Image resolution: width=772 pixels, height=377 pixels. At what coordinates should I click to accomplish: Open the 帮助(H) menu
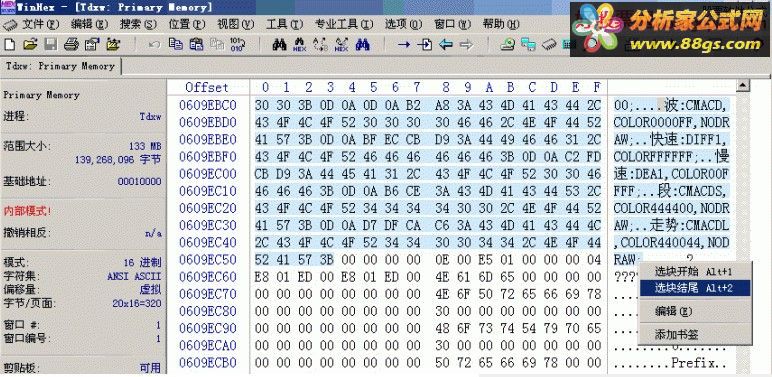pyautogui.click(x=501, y=24)
